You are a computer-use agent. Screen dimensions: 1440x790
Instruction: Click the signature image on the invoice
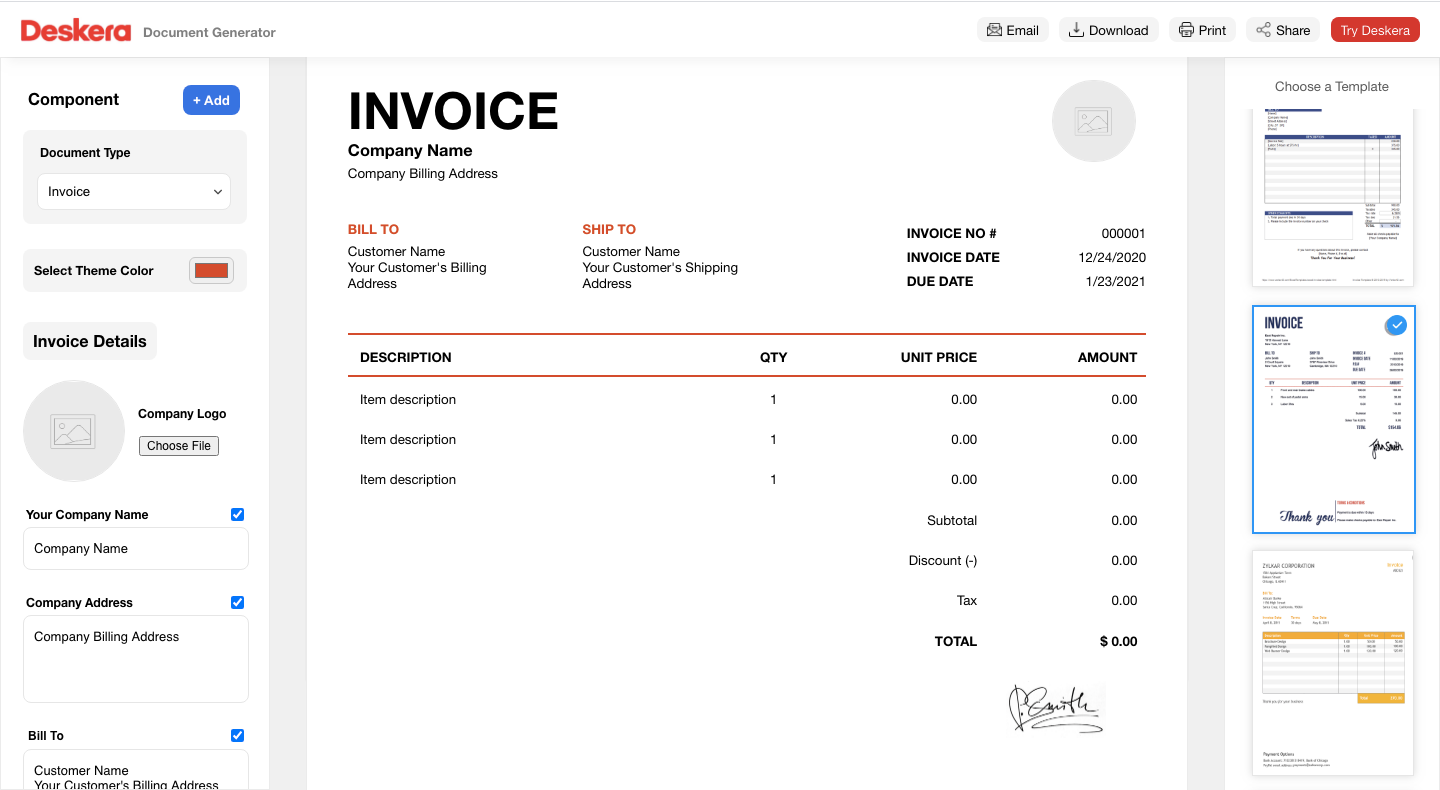(x=1055, y=708)
